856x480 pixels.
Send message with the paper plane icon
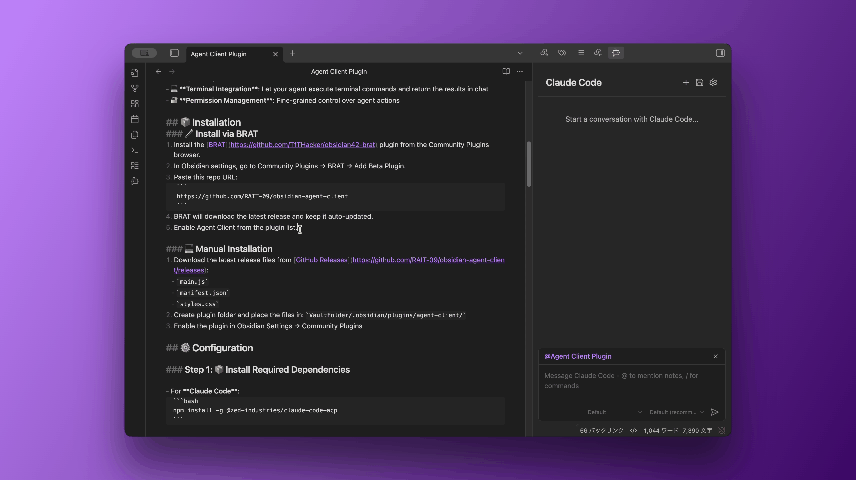(715, 411)
